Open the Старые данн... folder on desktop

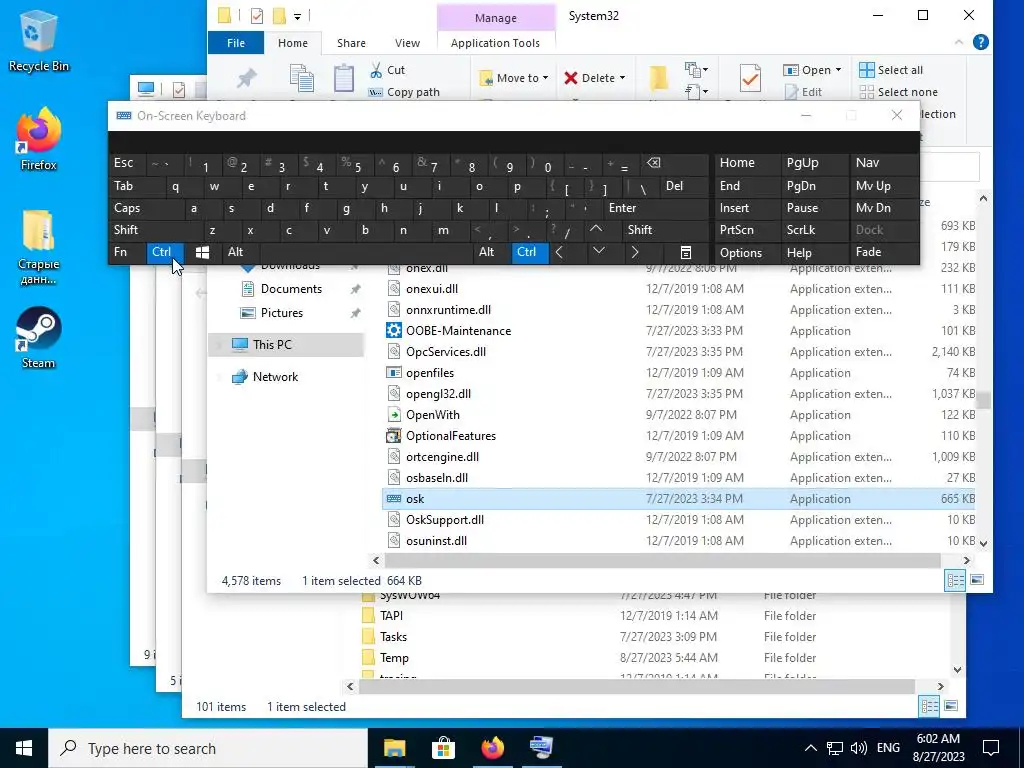[x=39, y=248]
